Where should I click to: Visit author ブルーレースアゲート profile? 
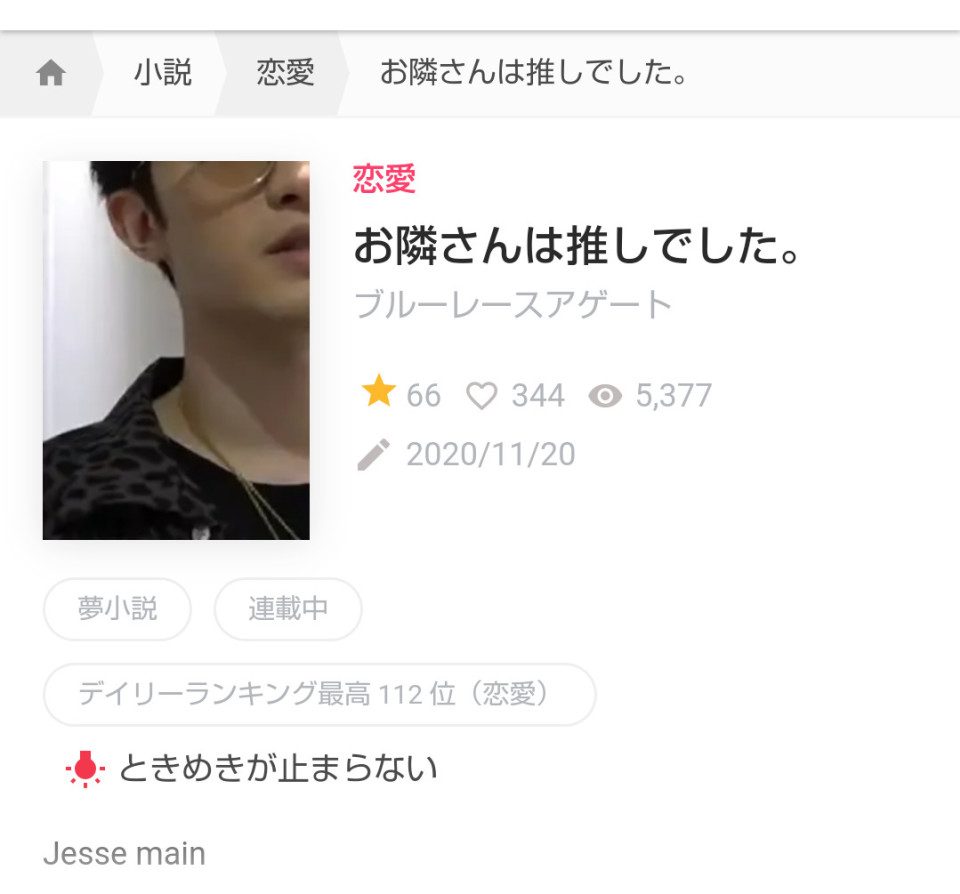point(513,304)
